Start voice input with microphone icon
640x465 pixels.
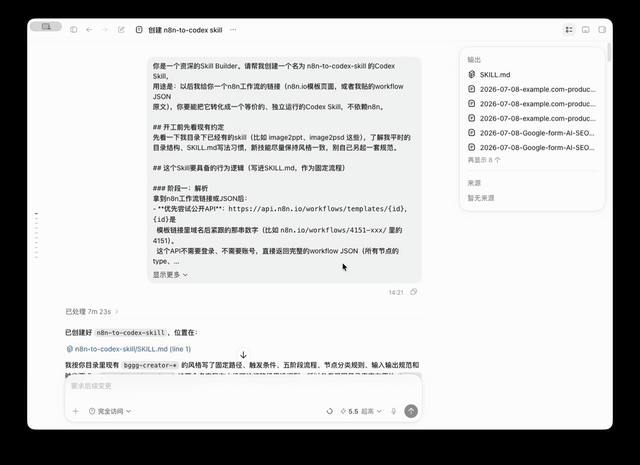click(x=393, y=411)
